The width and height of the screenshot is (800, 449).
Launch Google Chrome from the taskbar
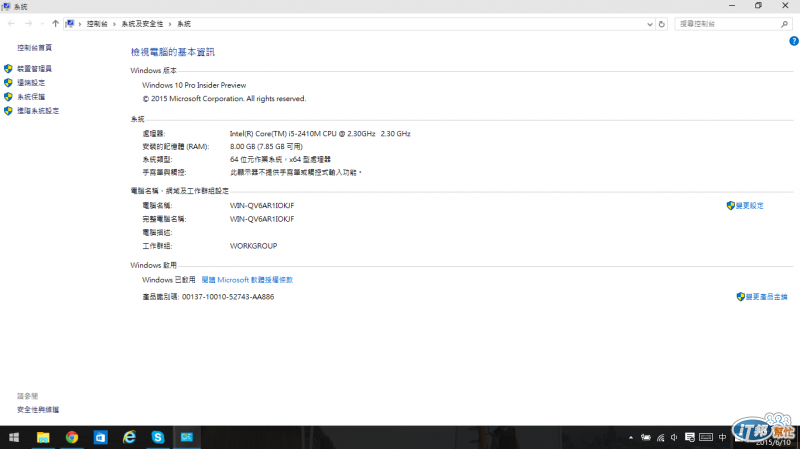[x=71, y=437]
